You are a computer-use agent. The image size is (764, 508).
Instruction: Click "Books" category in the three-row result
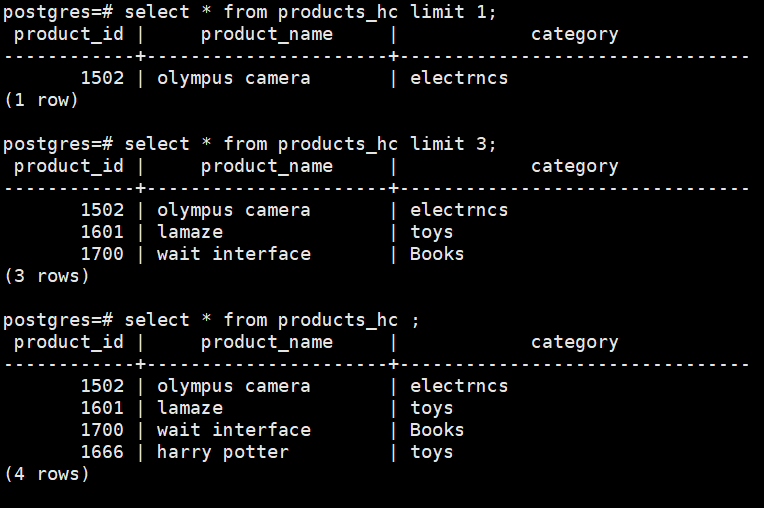pyautogui.click(x=436, y=254)
